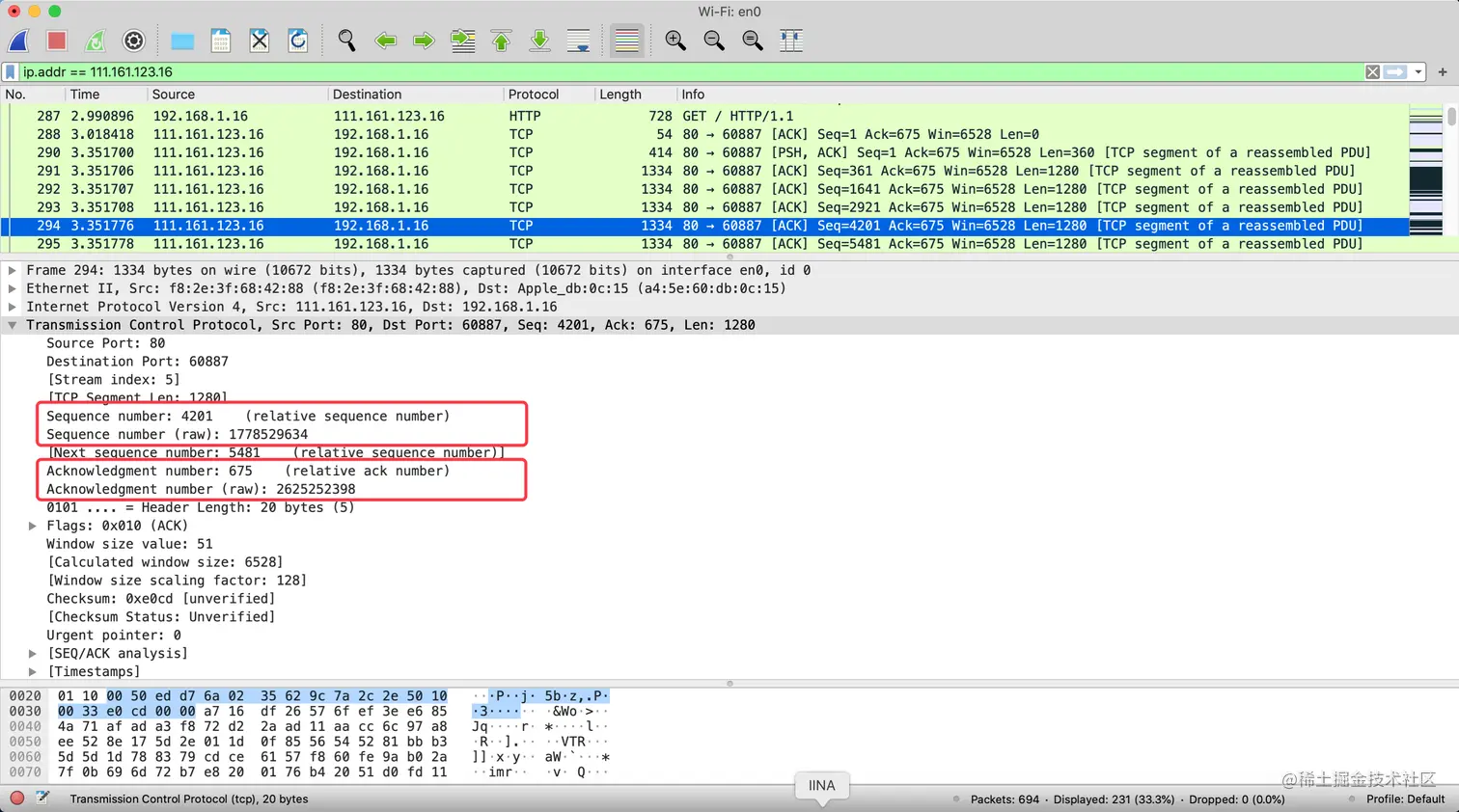Select packet 291 with Seq=361

(x=704, y=171)
